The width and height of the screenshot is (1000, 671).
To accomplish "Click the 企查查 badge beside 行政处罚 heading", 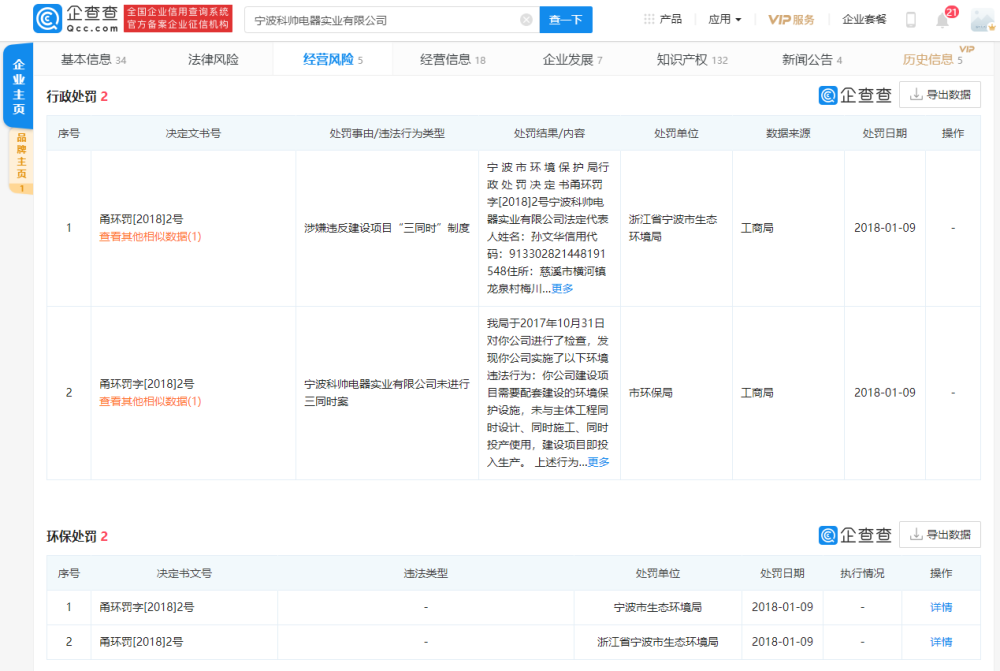I will point(854,94).
